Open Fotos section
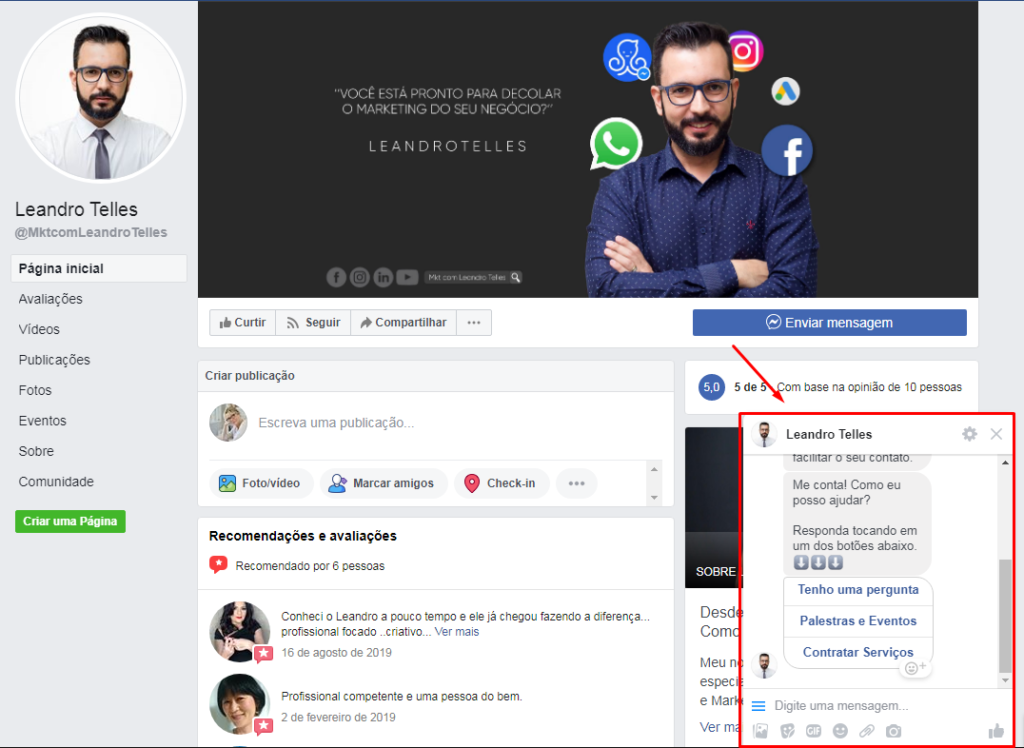1024x748 pixels. [x=35, y=390]
